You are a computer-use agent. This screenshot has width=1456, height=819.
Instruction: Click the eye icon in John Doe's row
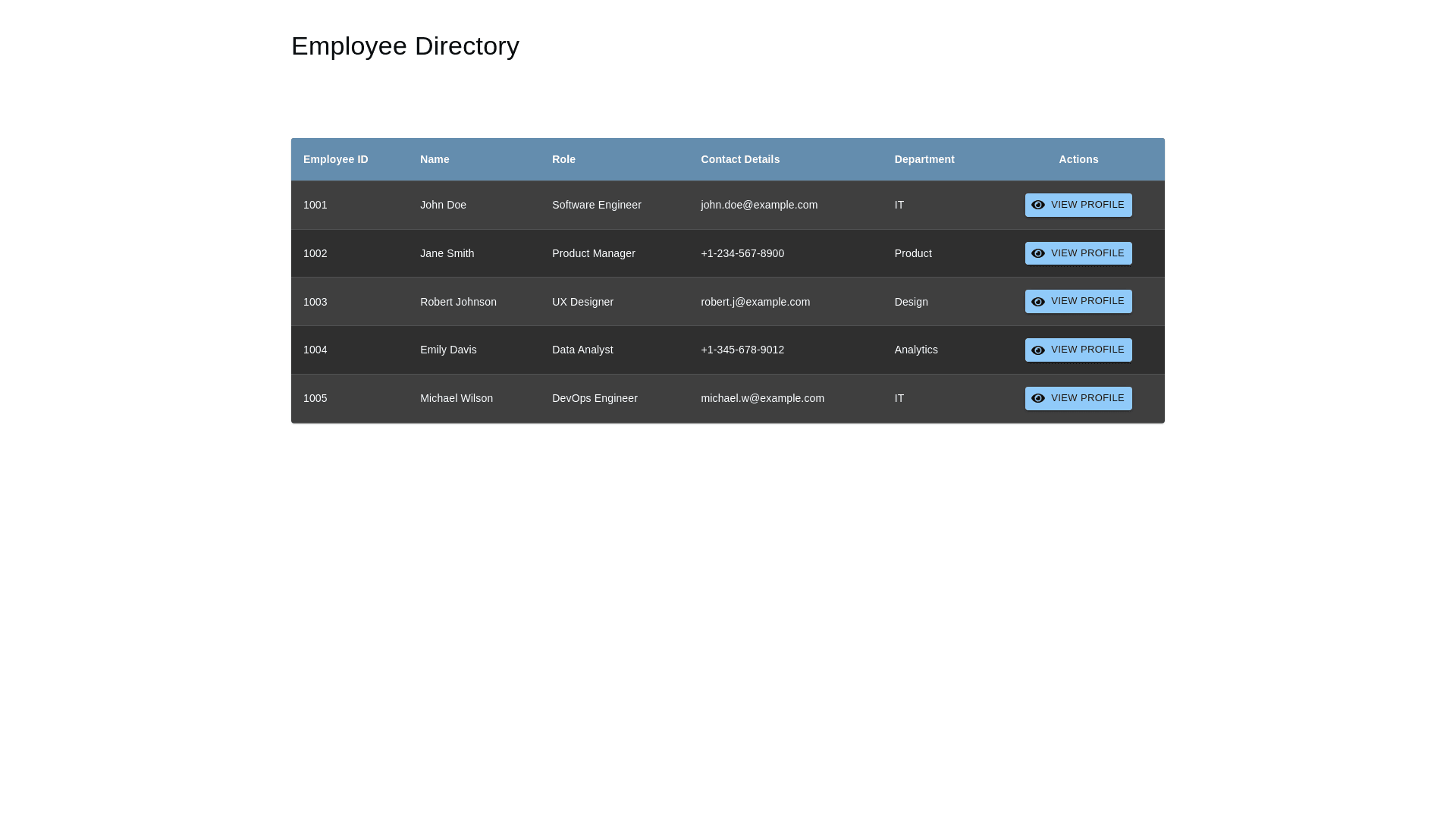1037,206
